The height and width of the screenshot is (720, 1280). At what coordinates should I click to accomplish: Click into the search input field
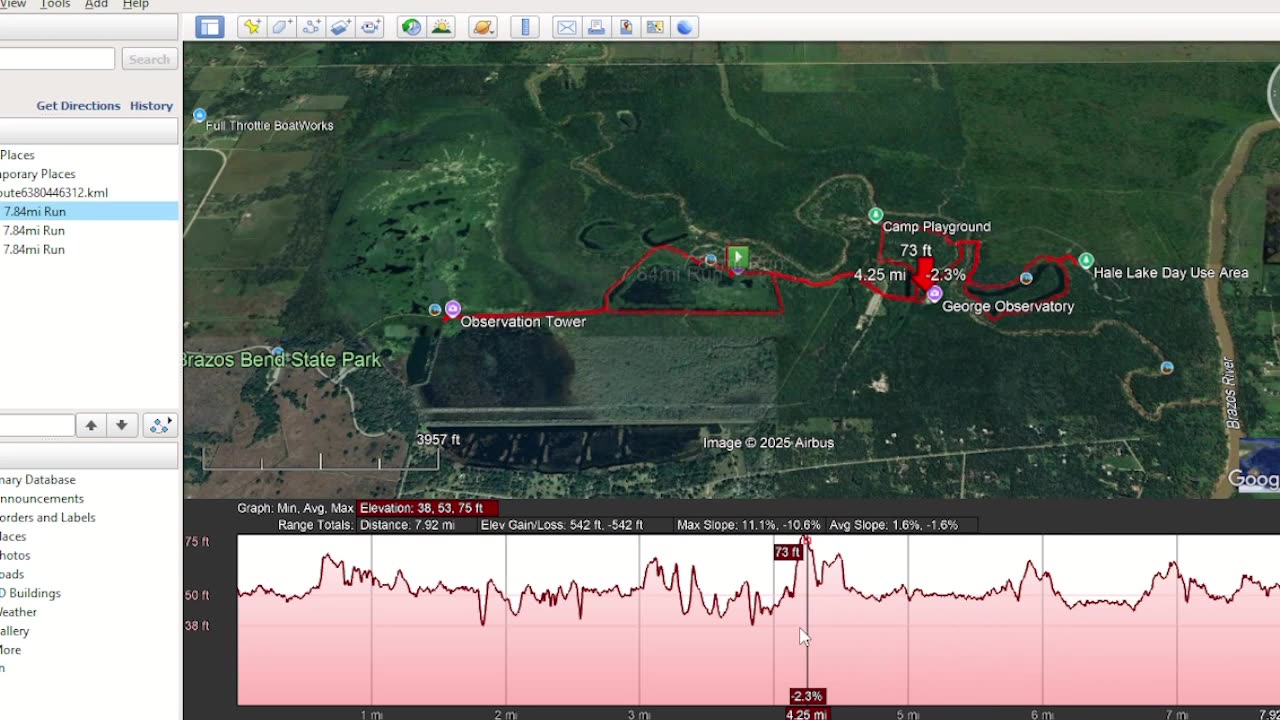[x=57, y=59]
